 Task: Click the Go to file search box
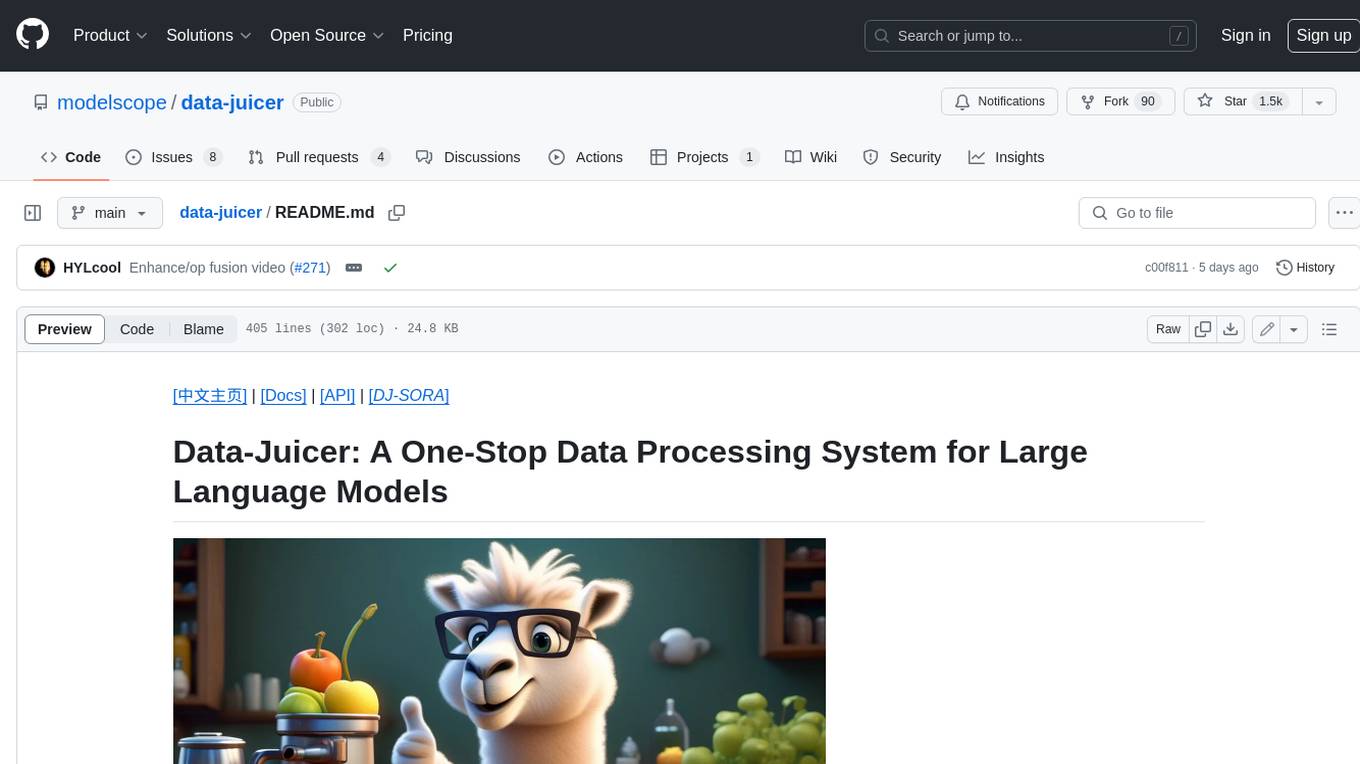[x=1197, y=213]
